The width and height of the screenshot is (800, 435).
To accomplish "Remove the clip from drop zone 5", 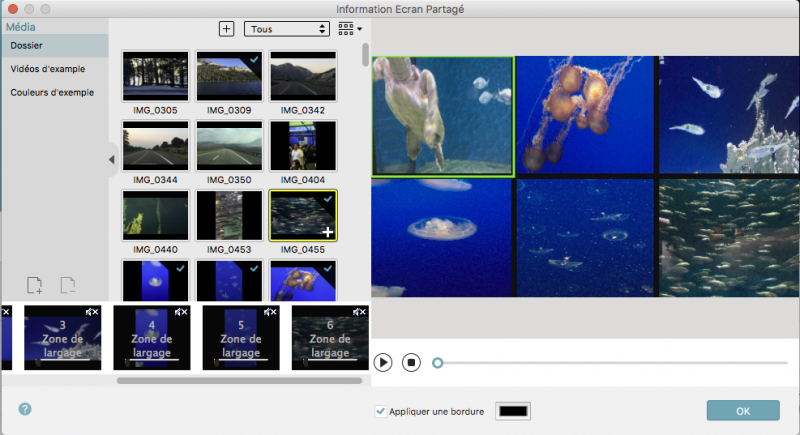I will pos(274,312).
